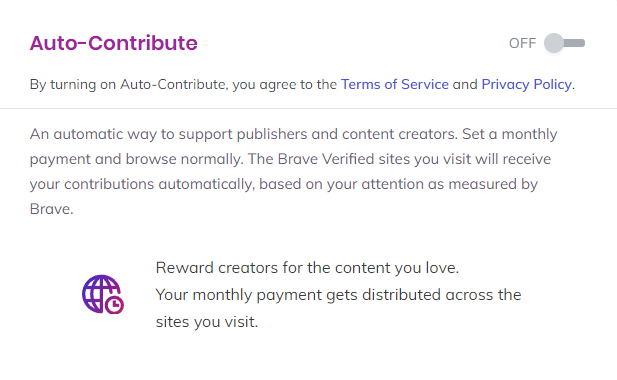
Task: Click the 'sites you visit.' text line
Action: click(x=207, y=322)
